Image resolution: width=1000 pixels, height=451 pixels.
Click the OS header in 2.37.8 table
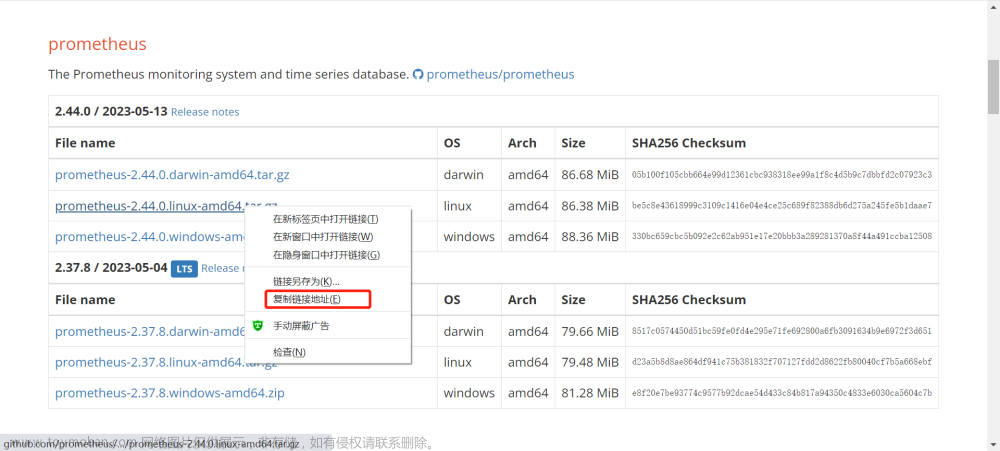[452, 300]
